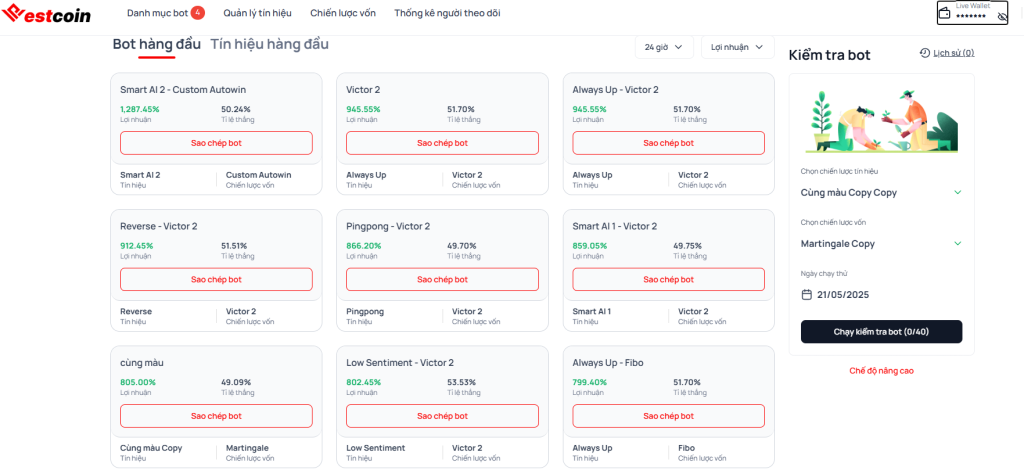
Task: Open the Lịch sử (0) link
Action: pyautogui.click(x=953, y=53)
